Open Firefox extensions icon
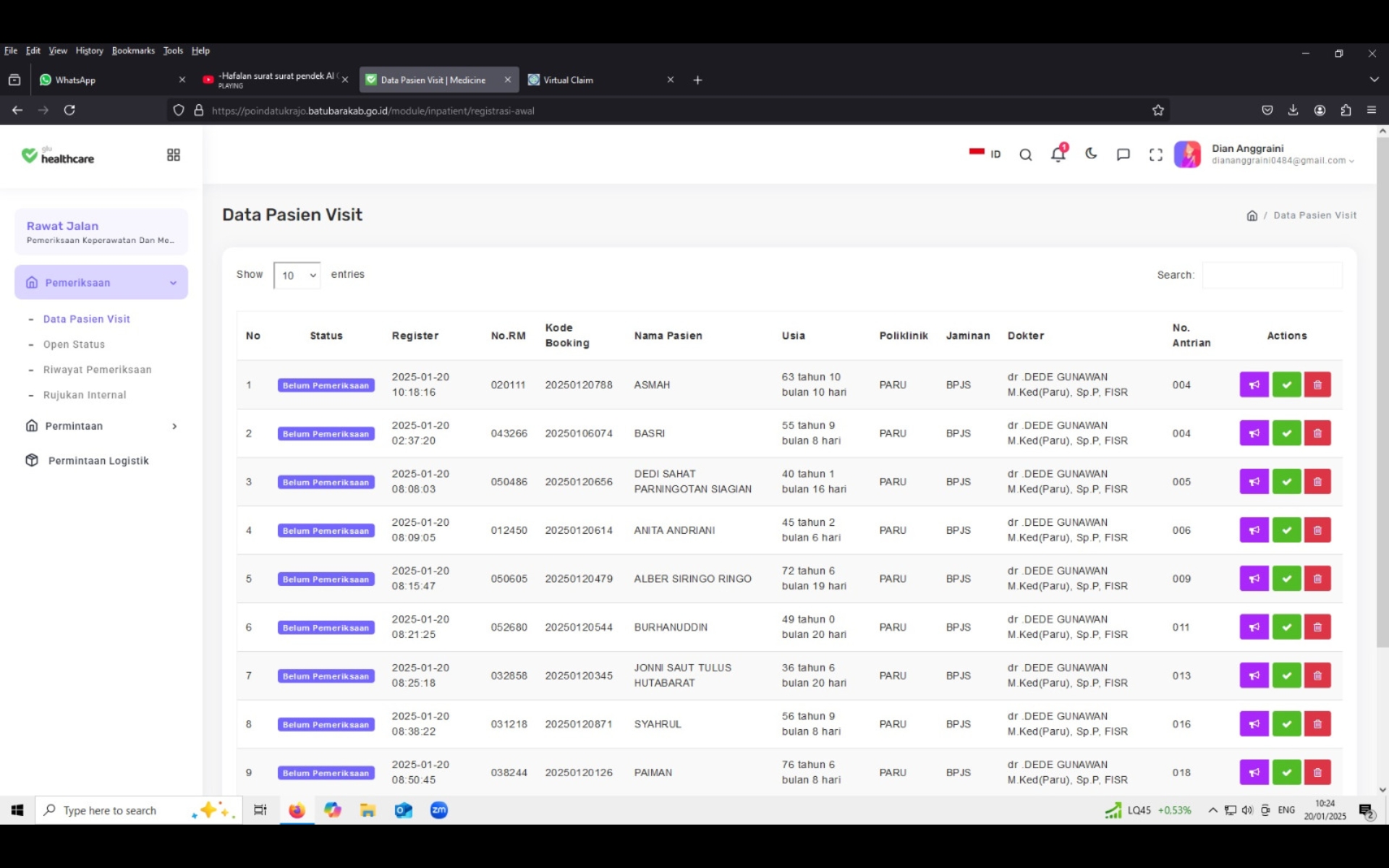The image size is (1389, 868). [x=1346, y=110]
